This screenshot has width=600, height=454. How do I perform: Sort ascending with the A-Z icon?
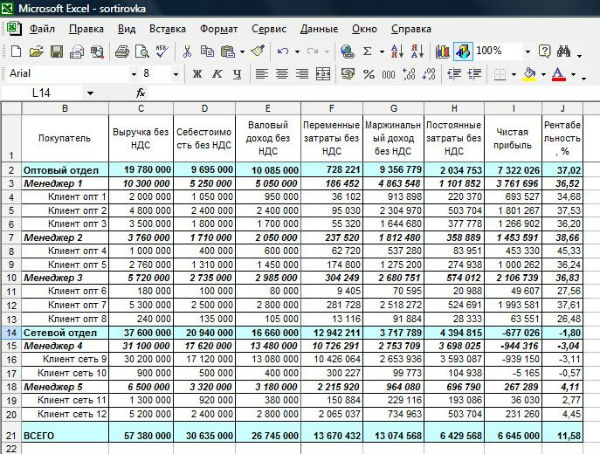pyautogui.click(x=395, y=51)
